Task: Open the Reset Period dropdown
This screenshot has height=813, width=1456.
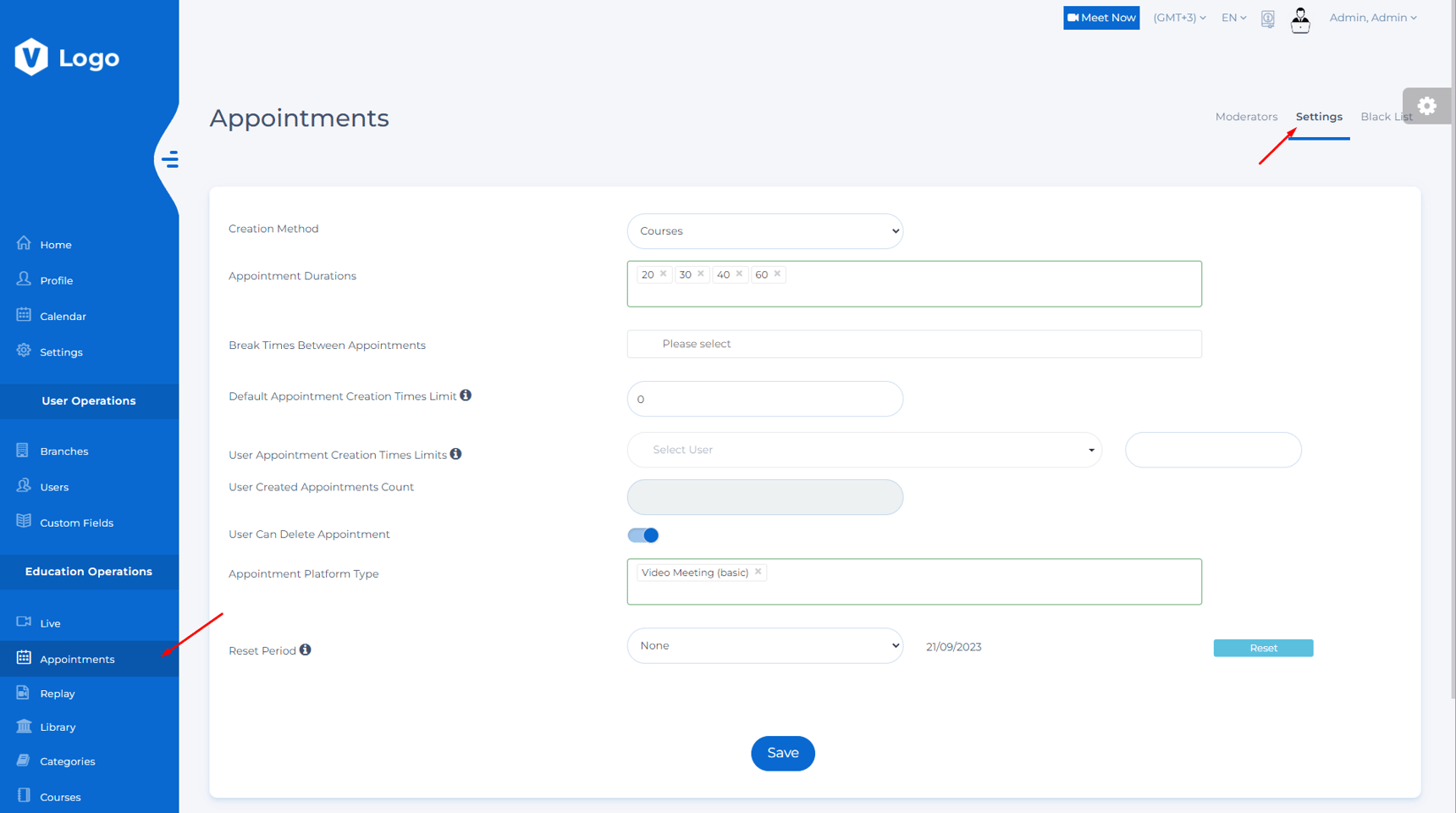Action: pyautogui.click(x=764, y=645)
